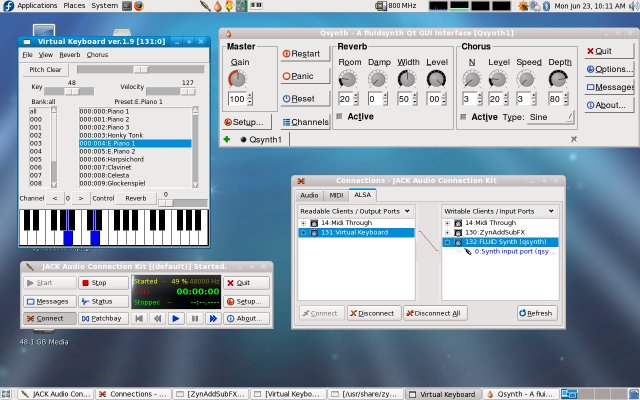This screenshot has height=400, width=640.
Task: Open About in JACK Audio Connection Kit
Action: [246, 318]
